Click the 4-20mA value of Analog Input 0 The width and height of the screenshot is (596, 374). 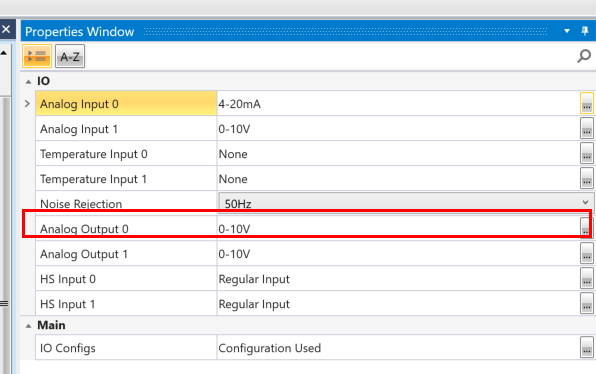pos(239,104)
